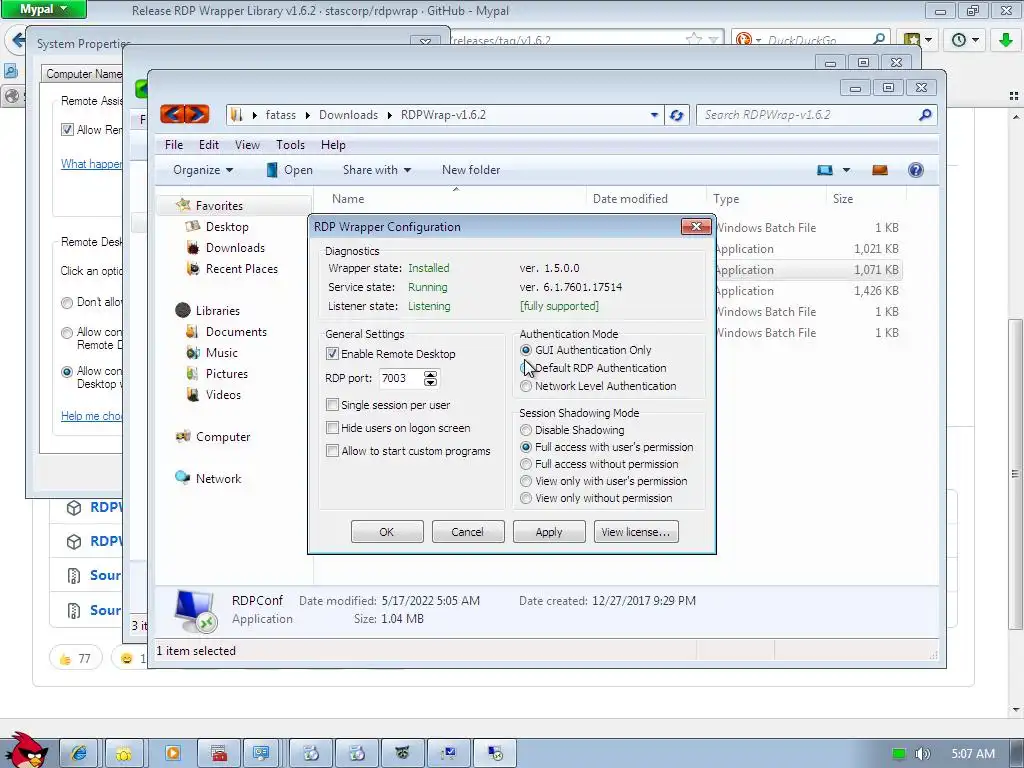Open the Share with dropdown
The width and height of the screenshot is (1024, 768).
tap(377, 170)
